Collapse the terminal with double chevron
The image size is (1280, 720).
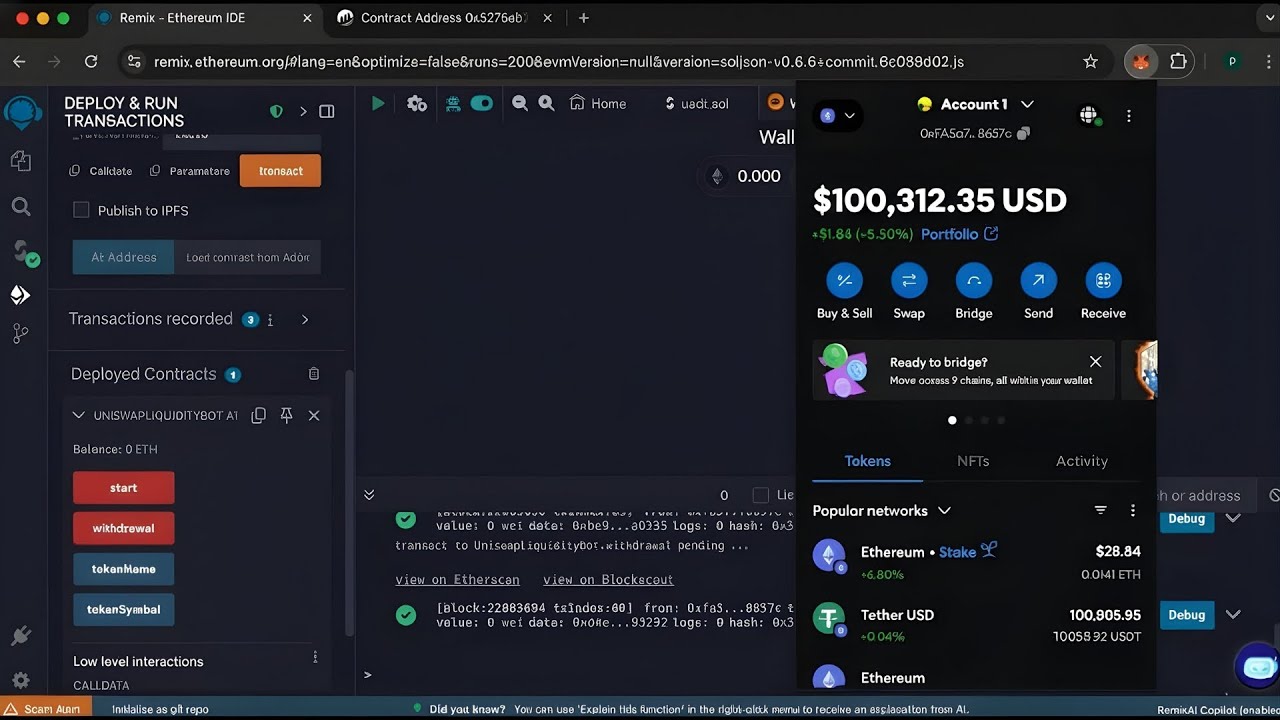coord(369,495)
